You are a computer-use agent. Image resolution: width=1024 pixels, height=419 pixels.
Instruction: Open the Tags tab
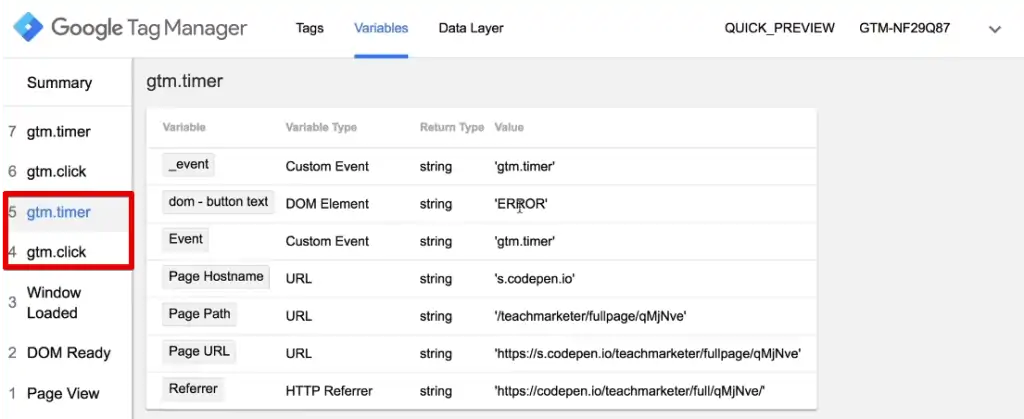click(310, 28)
